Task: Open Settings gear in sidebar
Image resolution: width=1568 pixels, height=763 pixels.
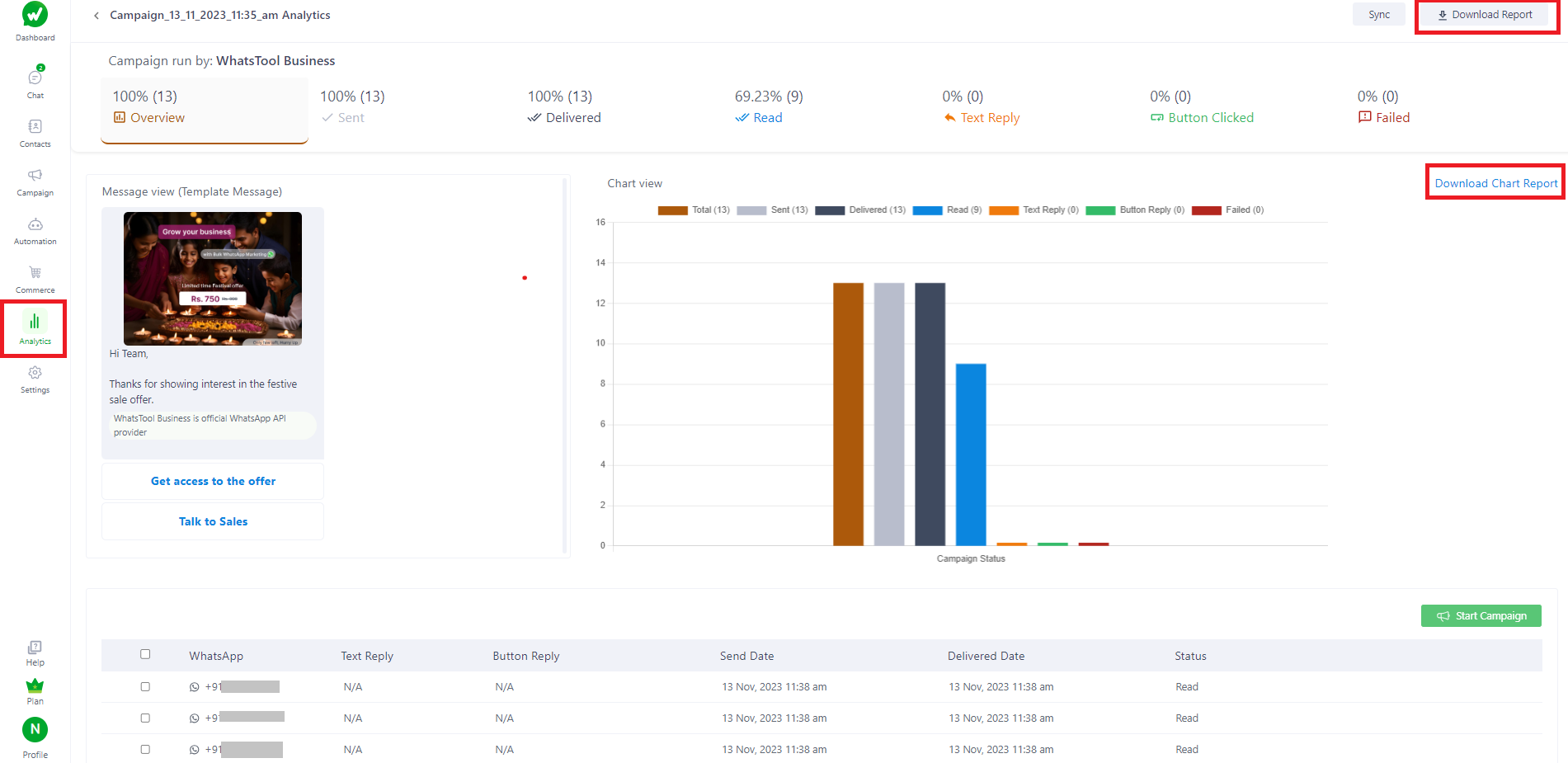Action: point(35,379)
